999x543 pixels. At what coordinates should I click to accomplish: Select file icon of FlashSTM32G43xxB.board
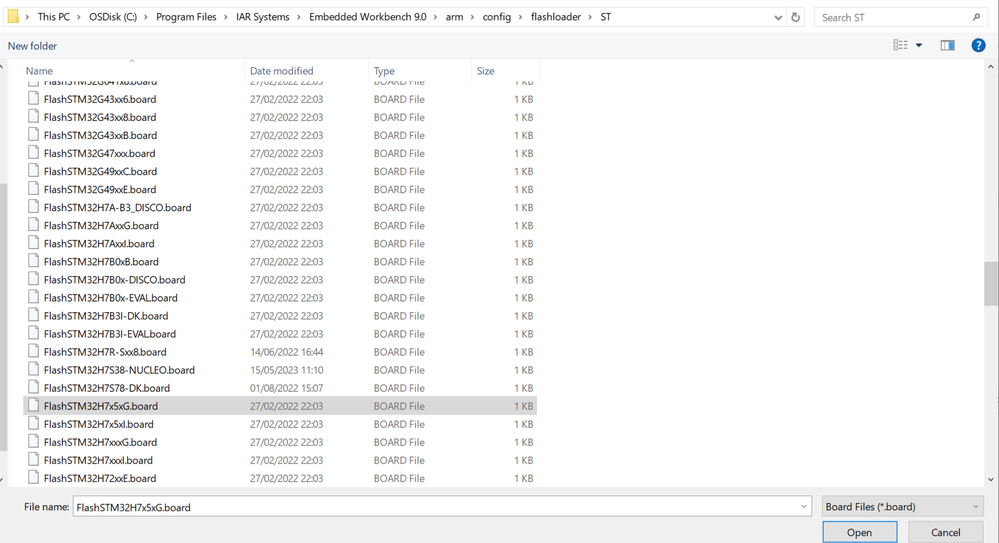(x=33, y=134)
